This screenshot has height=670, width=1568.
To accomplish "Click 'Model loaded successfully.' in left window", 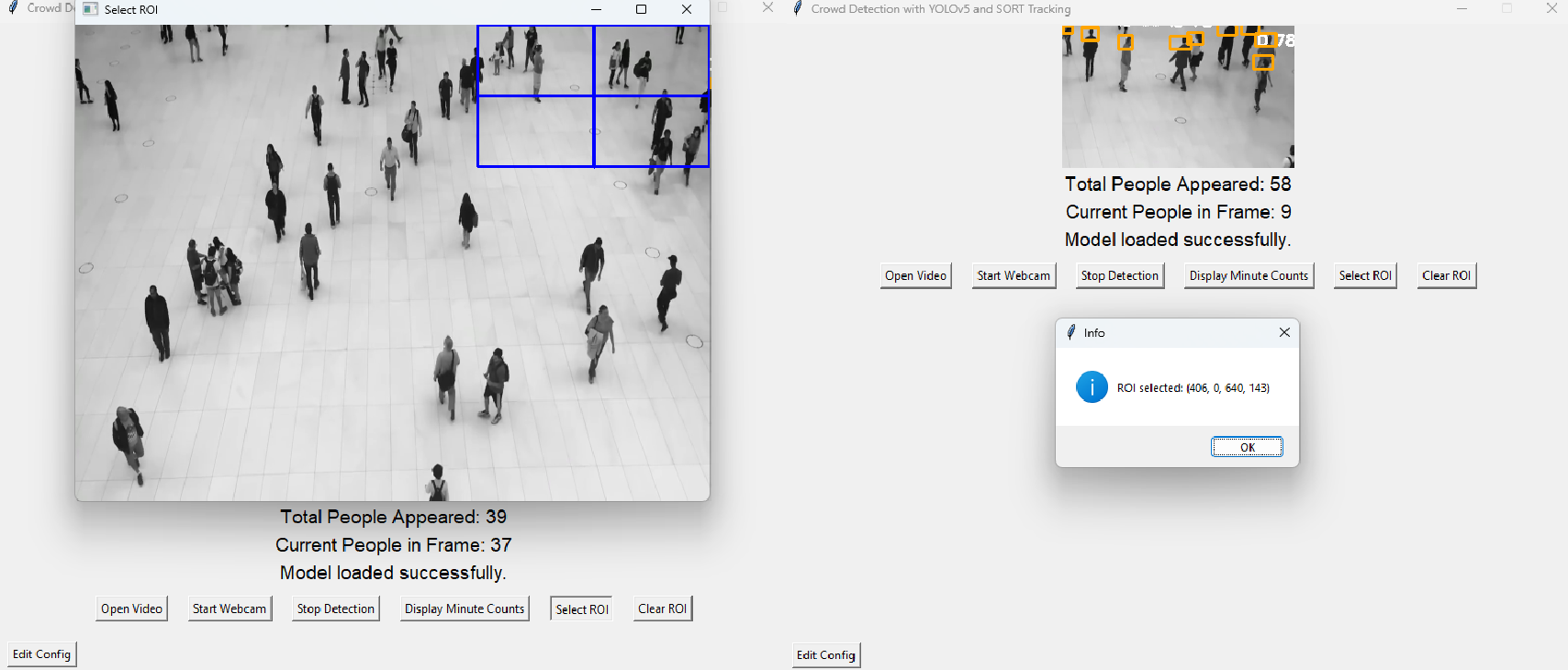I will [x=394, y=573].
